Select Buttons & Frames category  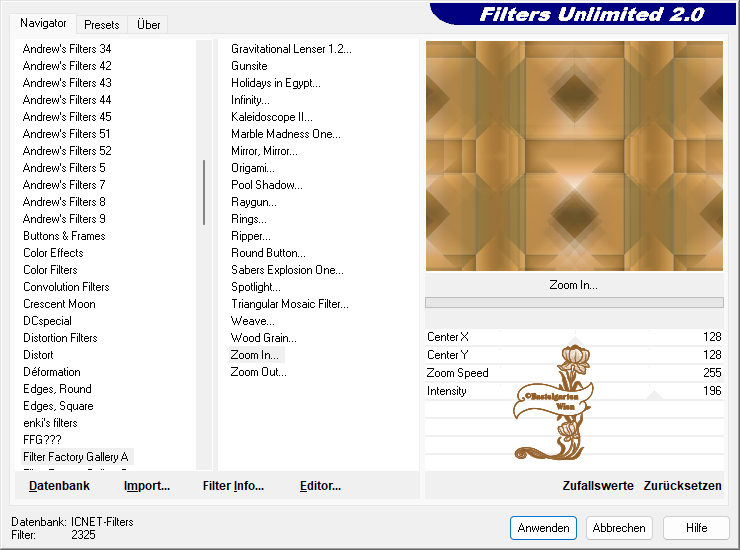coord(64,236)
